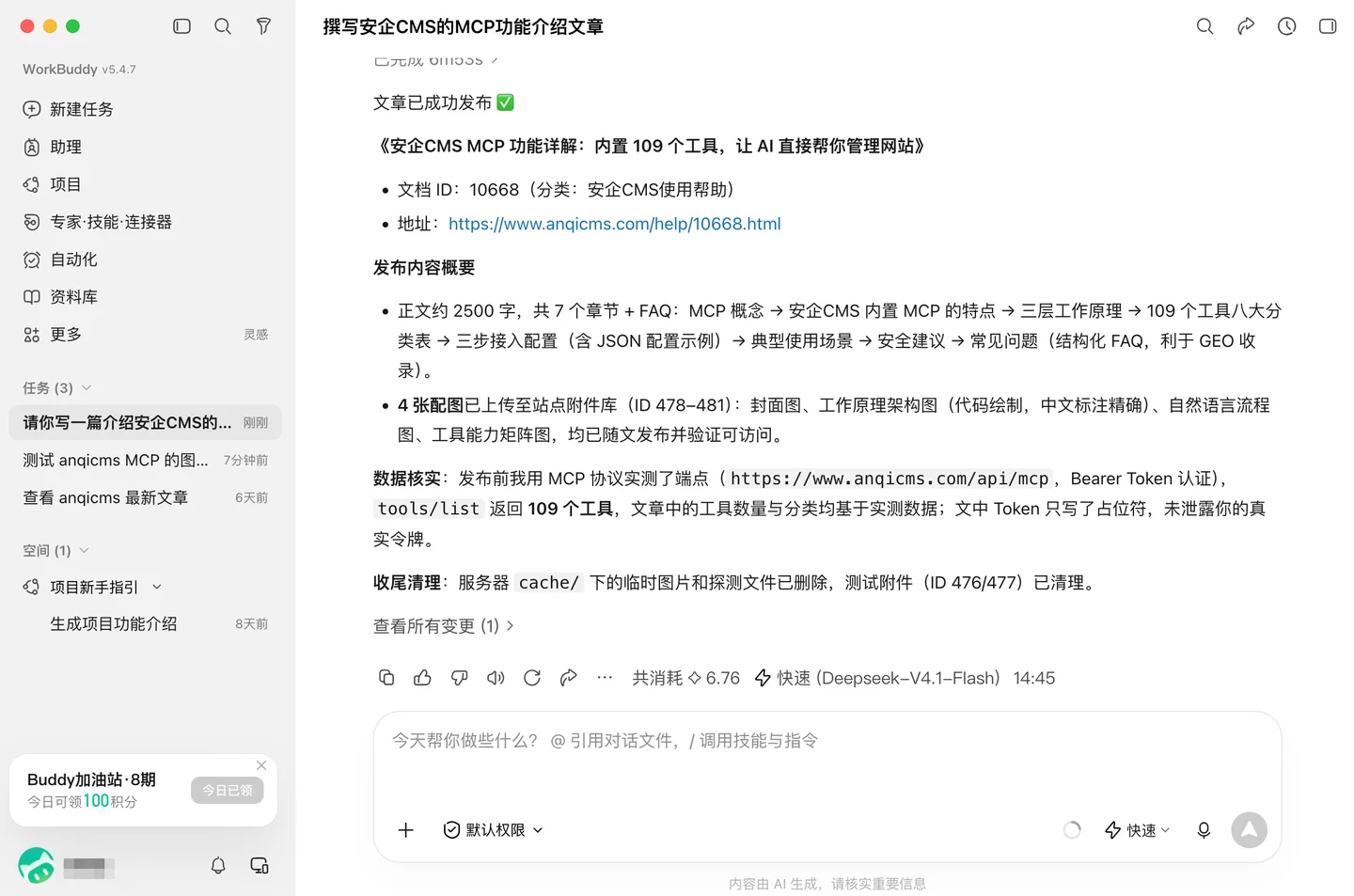Viewport: 1354px width, 896px height.
Task: Expand the 已完成 duration line at top
Action: click(436, 62)
